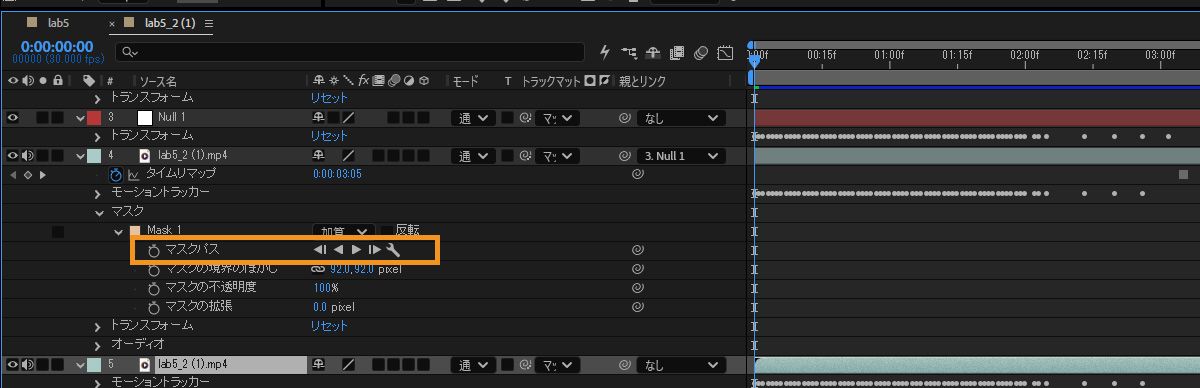Open the 3. Null 1 parent dropdown
The width and height of the screenshot is (1200, 388).
point(680,156)
